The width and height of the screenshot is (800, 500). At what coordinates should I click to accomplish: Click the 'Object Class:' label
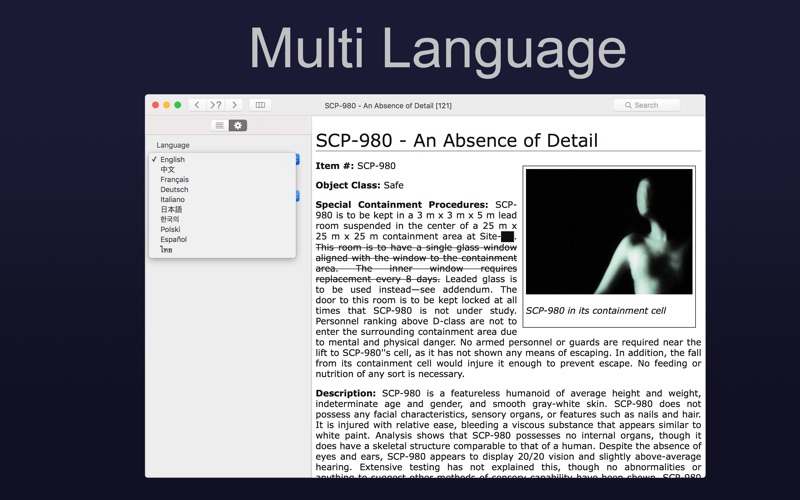(348, 185)
